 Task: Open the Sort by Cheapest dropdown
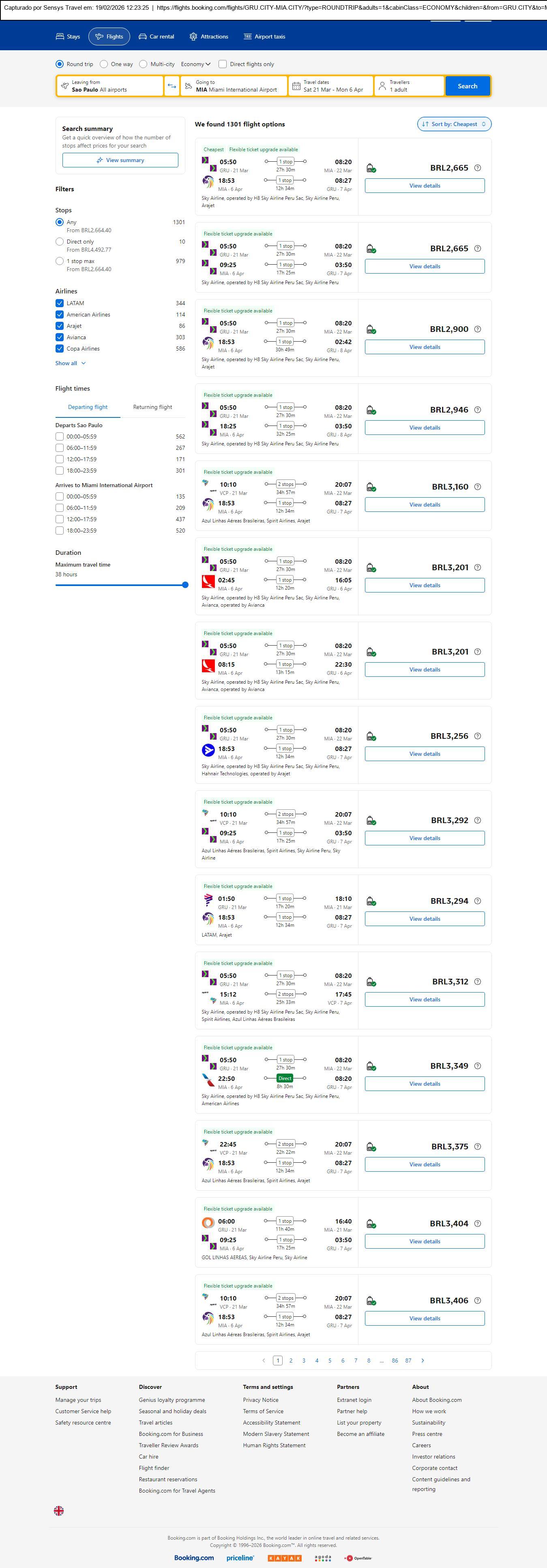[x=454, y=124]
